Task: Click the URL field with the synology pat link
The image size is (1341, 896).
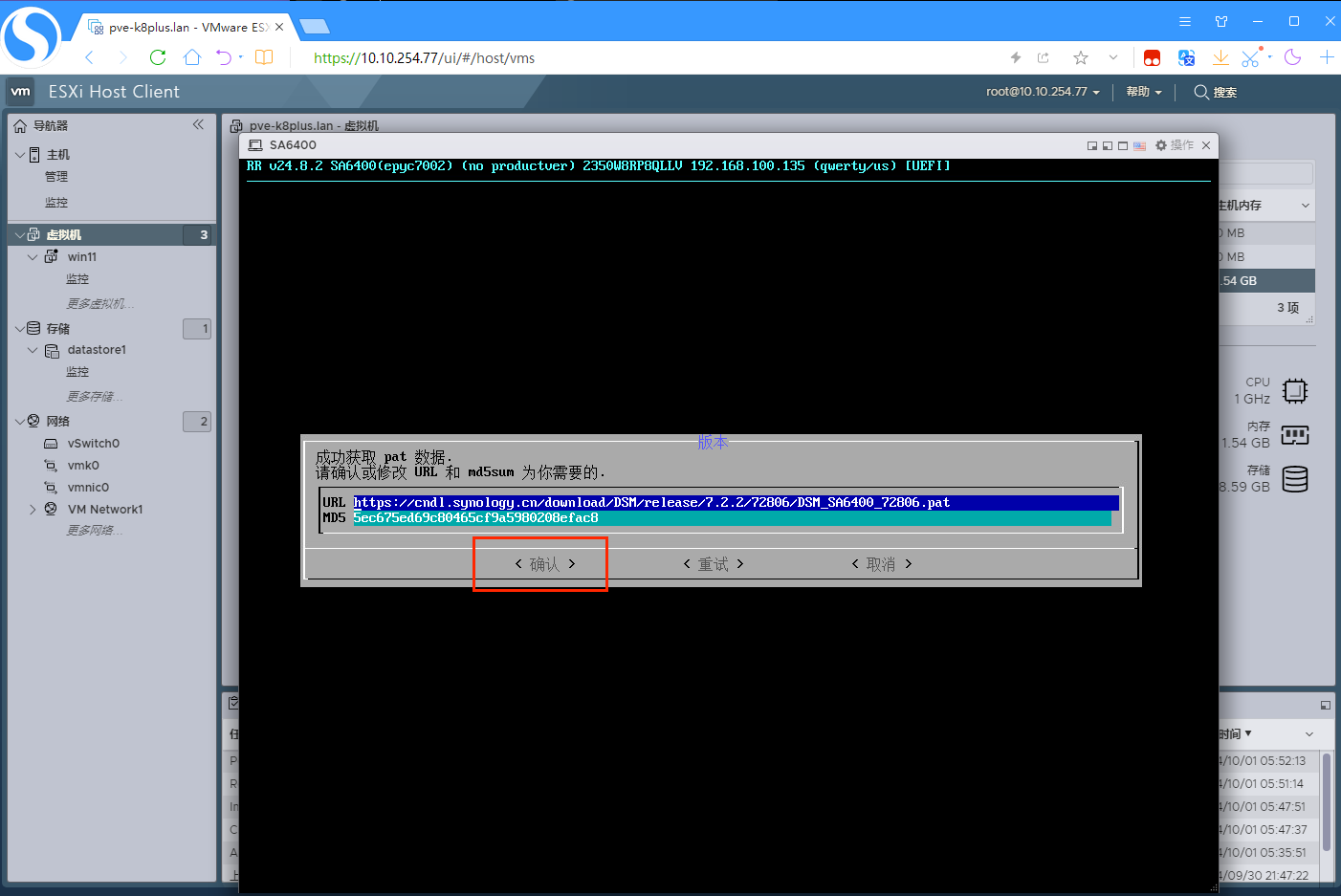Action: [x=736, y=502]
